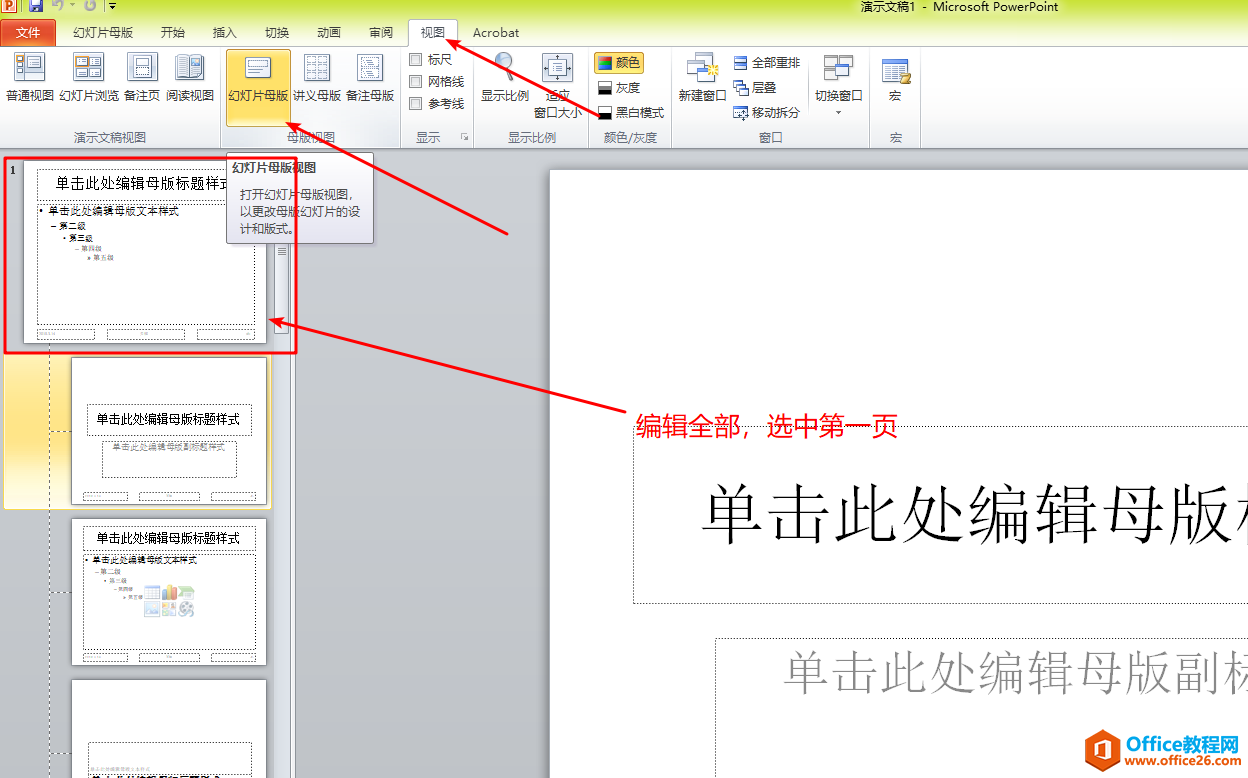Select 颜色 color mode
This screenshot has height=778, width=1248.
pyautogui.click(x=619, y=63)
